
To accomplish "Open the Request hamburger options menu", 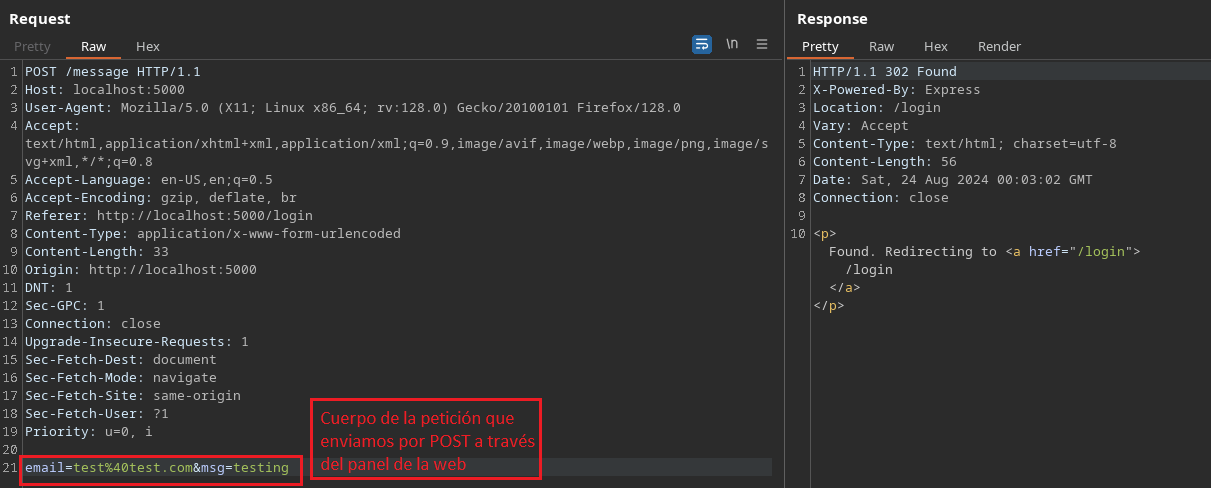I will coord(762,44).
